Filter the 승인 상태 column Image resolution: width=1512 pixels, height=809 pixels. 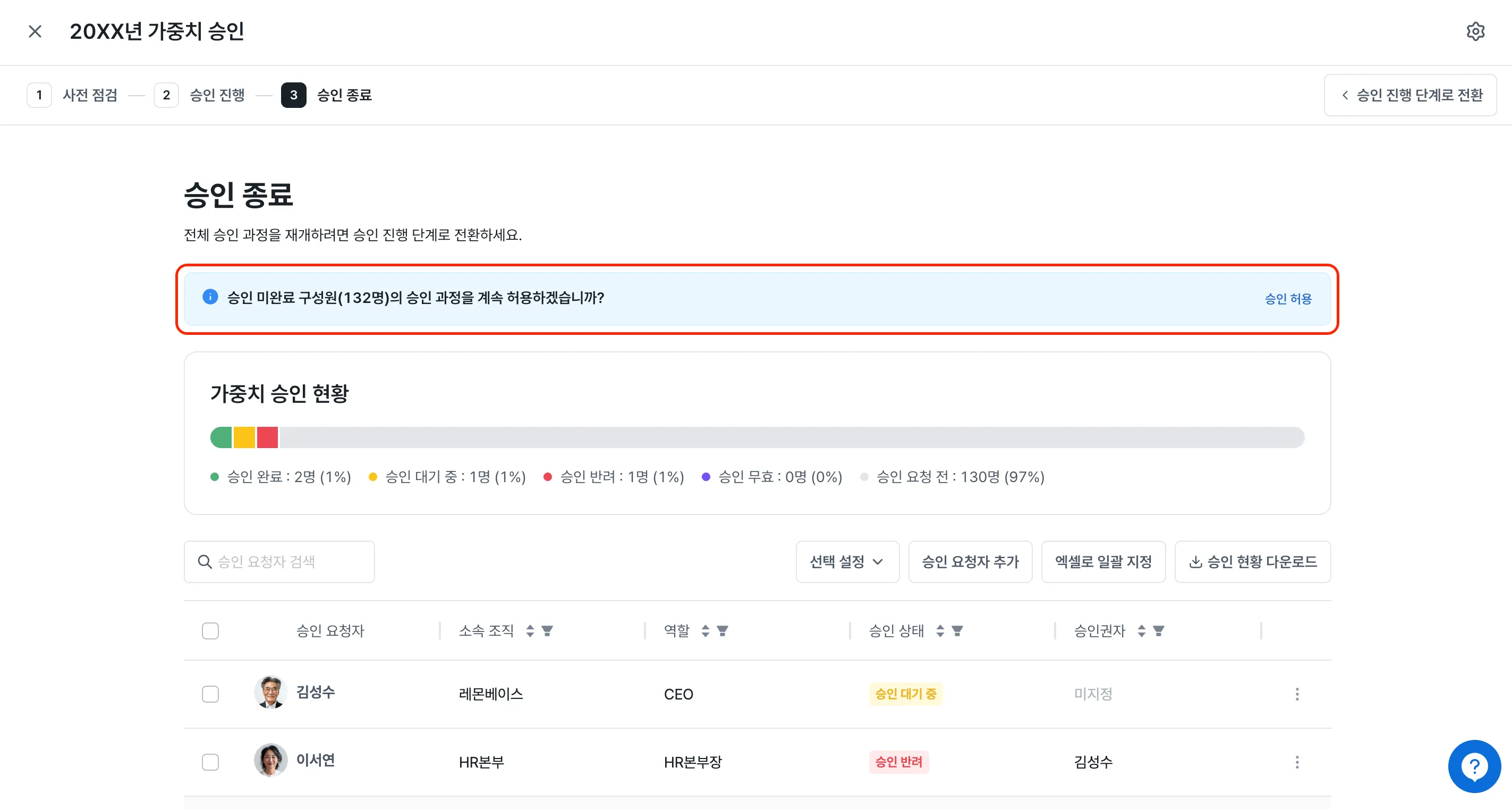pyautogui.click(x=957, y=630)
